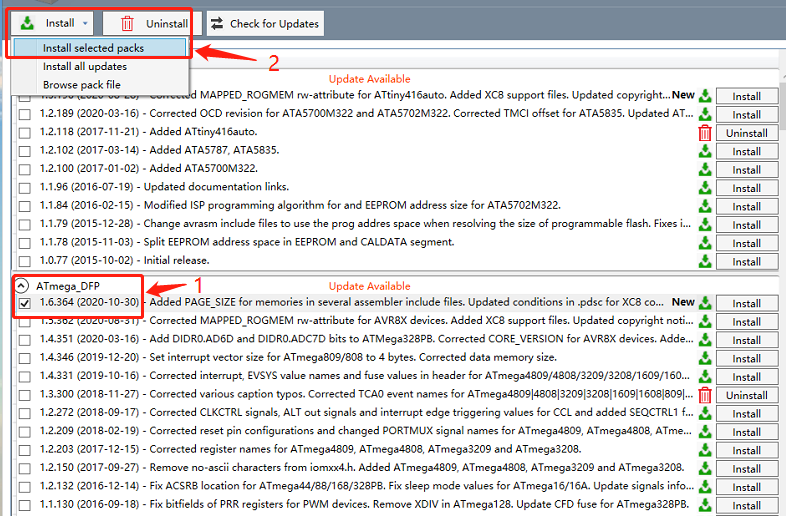The height and width of the screenshot is (516, 786).
Task: Click green download icon for version 1.1.96
Action: point(705,188)
